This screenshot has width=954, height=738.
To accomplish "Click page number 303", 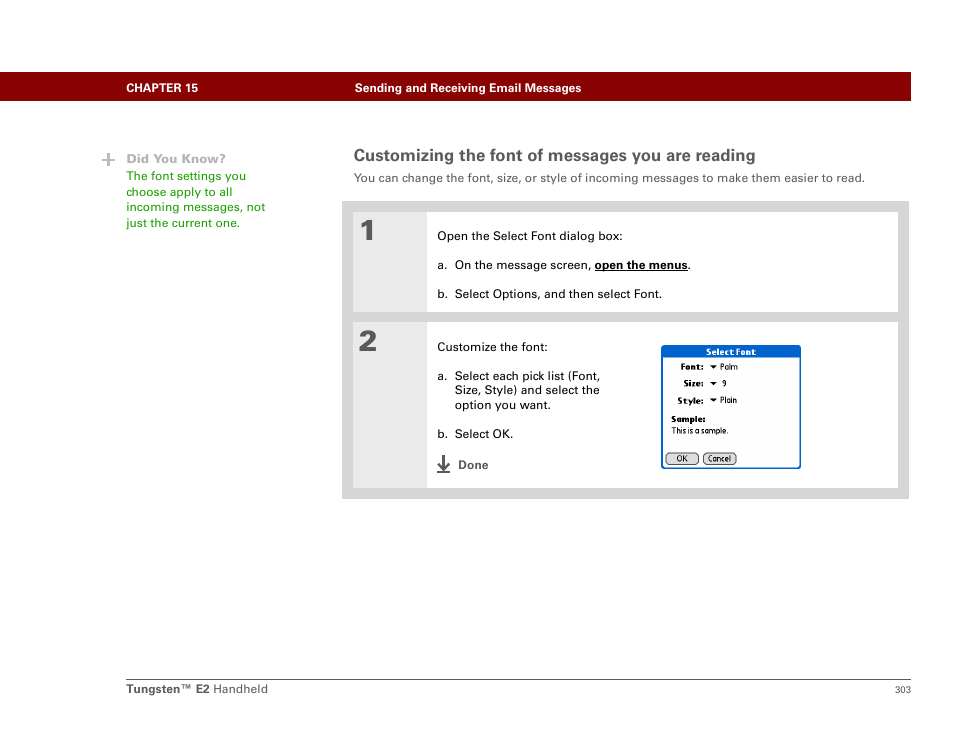I will coord(902,689).
